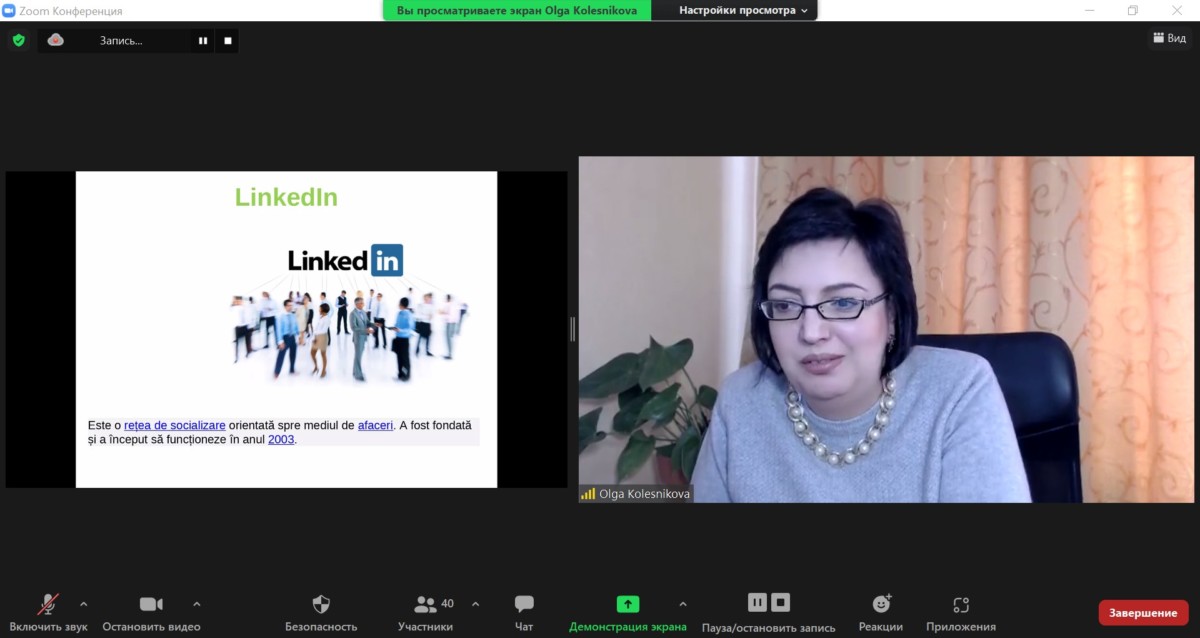Viewport: 1200px width, 638px height.
Task: Stop camera via Остановить видео icon
Action: coord(151,604)
